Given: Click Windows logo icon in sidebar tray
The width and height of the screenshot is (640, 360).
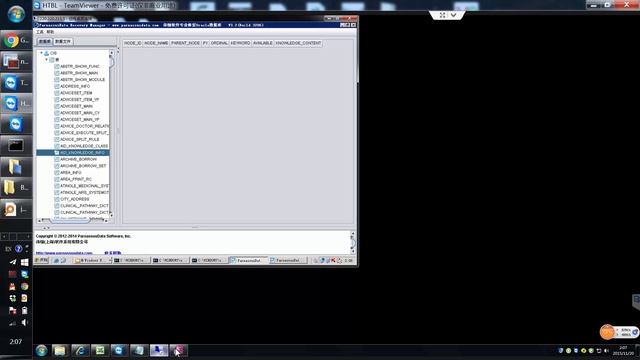Looking at the screenshot, I should point(24,262).
